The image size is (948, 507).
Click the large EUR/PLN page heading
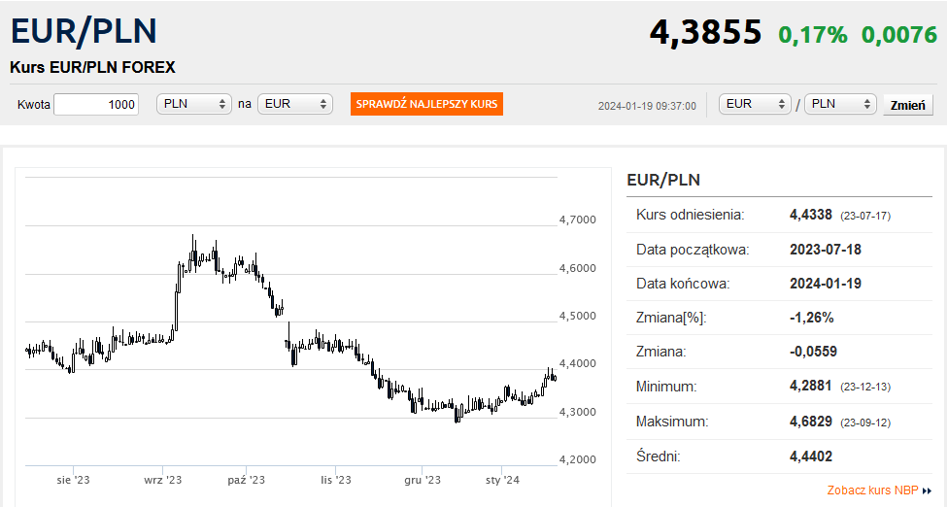84,31
